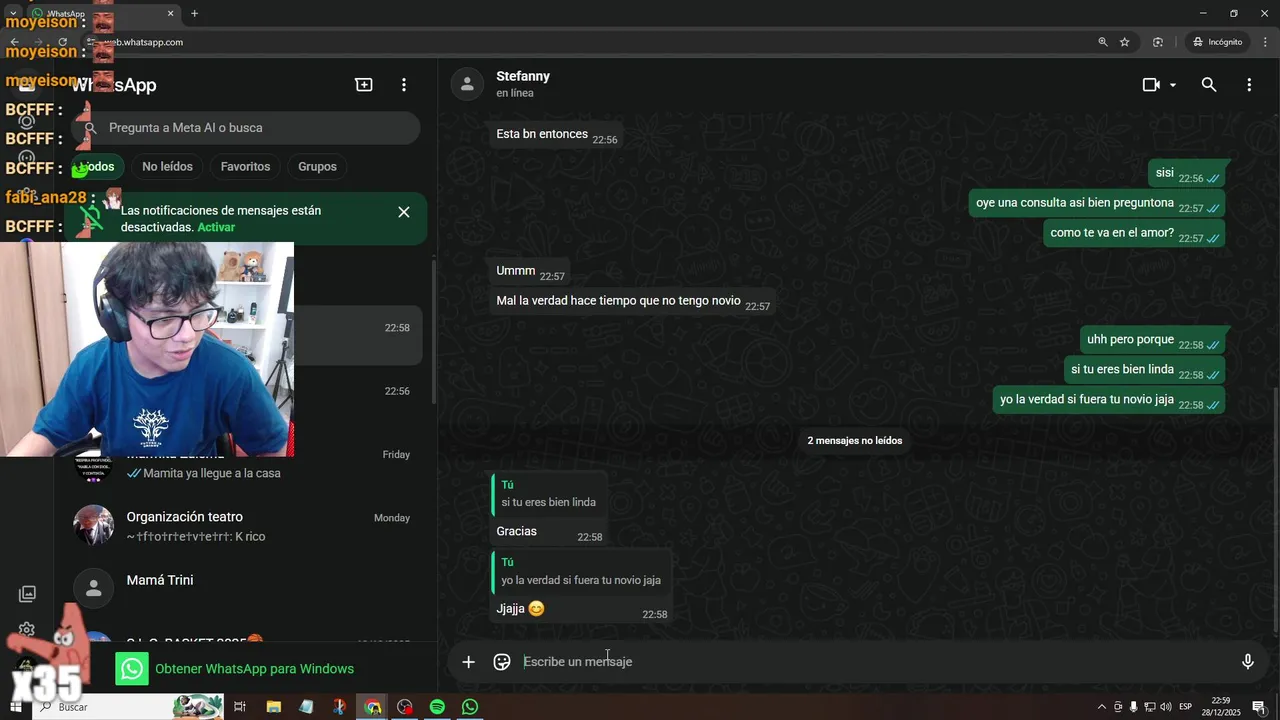Viewport: 1280px width, 720px height.
Task: Activate message notifications via Activar link
Action: [x=216, y=227]
